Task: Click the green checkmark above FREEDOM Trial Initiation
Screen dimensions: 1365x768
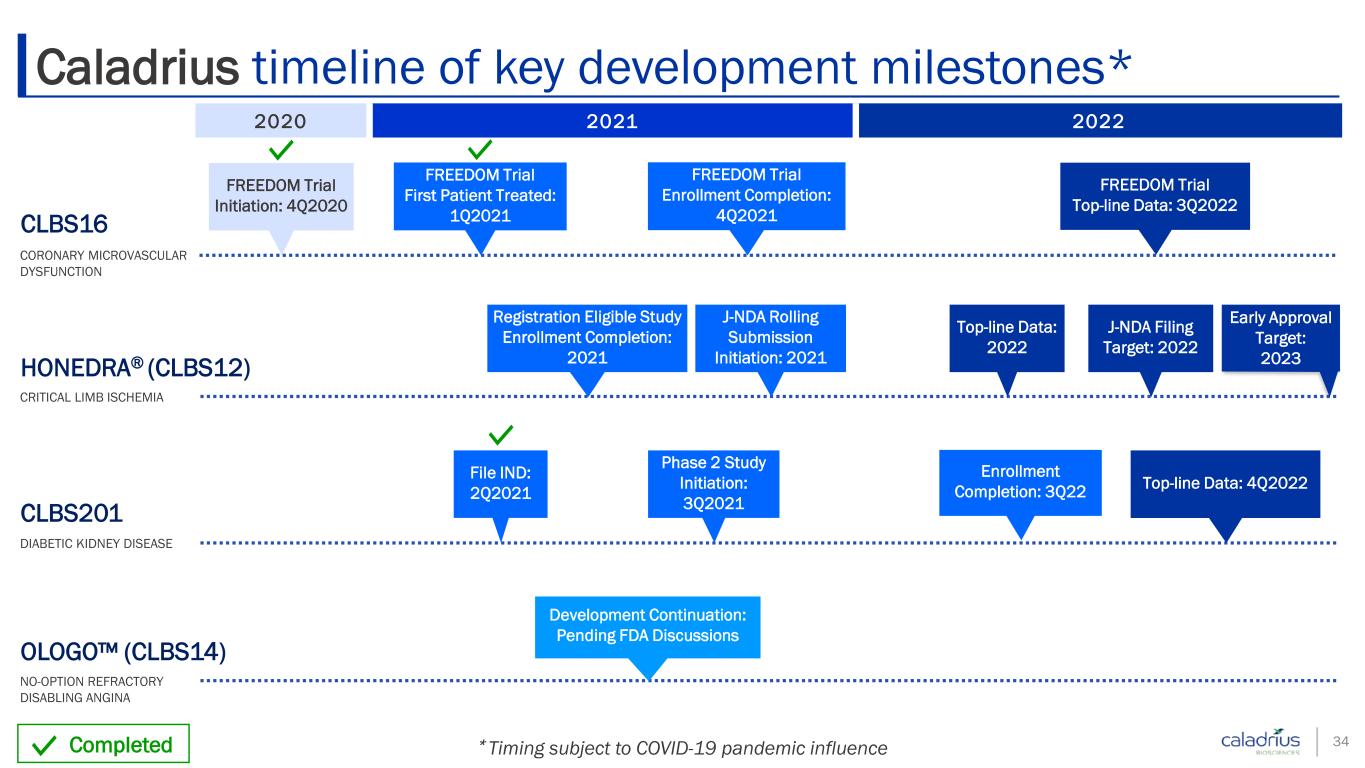Action: (x=281, y=150)
